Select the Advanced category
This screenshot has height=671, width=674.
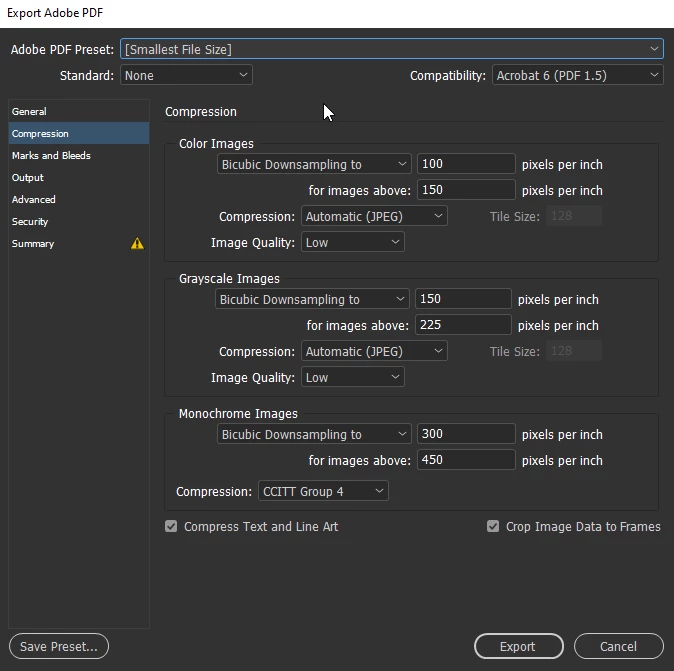tap(79, 199)
